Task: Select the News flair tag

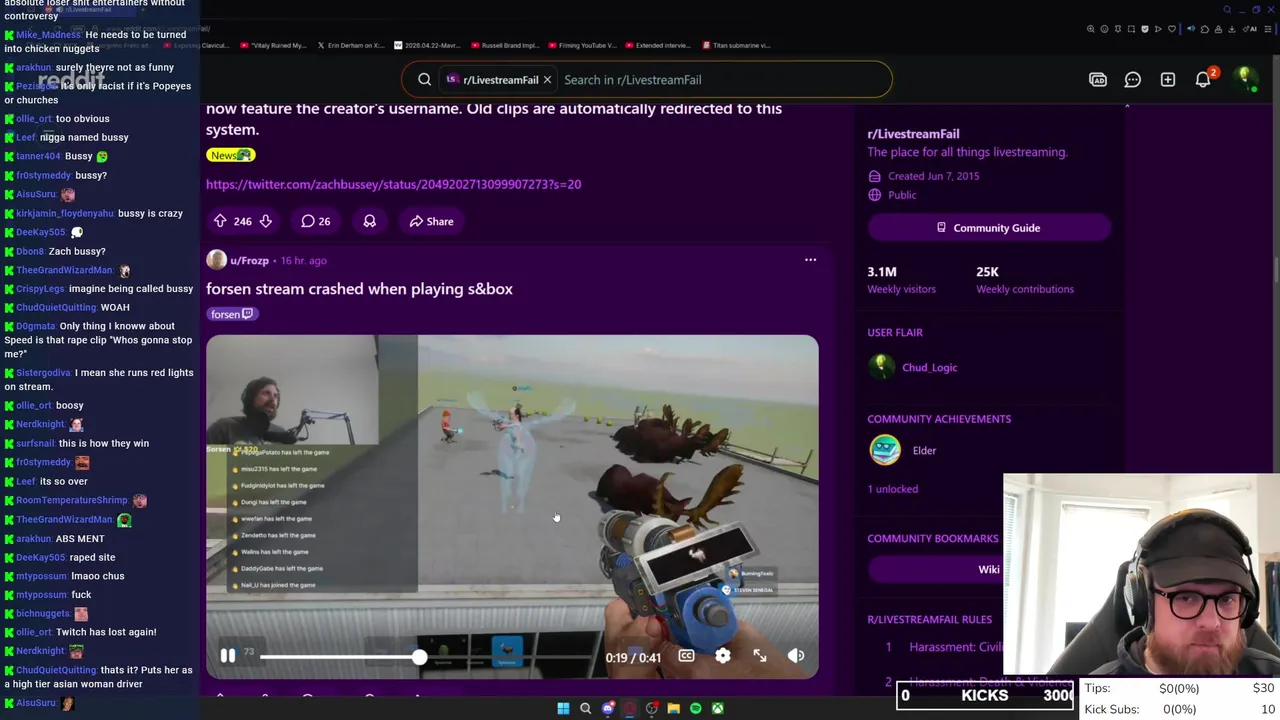Action: [x=230, y=155]
